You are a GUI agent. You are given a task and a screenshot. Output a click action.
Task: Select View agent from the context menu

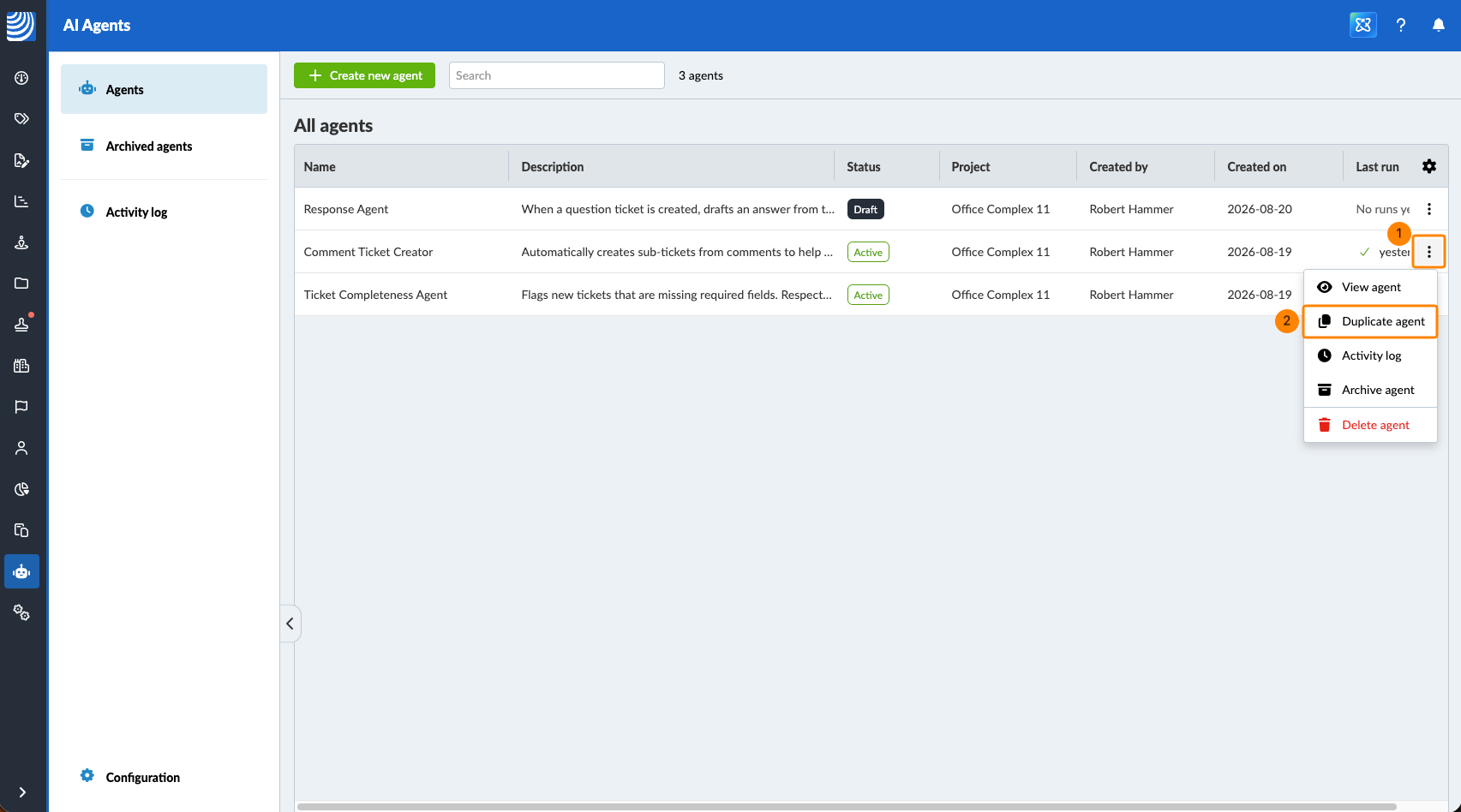1370,287
